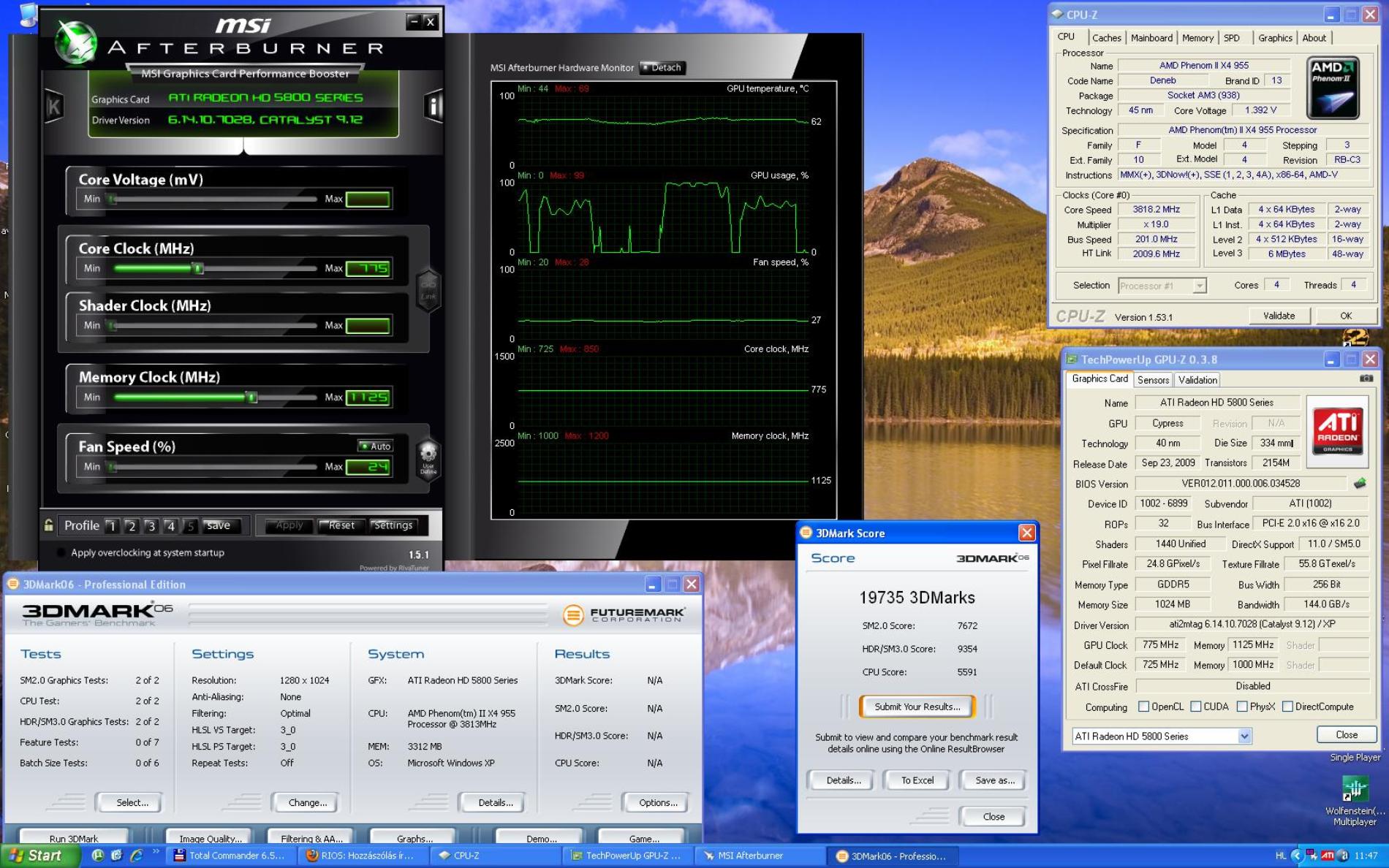
Task: Click the GPU-Z screenshot camera icon
Action: (x=1366, y=378)
